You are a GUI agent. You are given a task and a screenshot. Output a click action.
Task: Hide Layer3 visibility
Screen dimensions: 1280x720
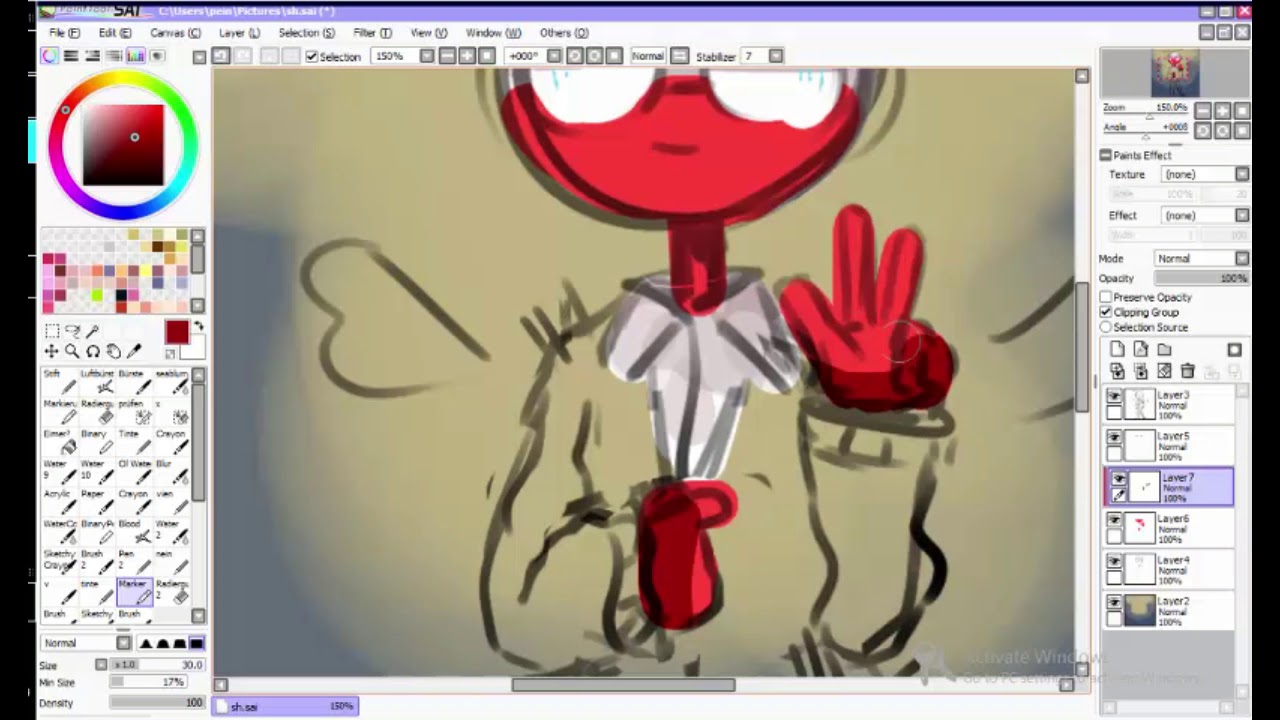click(x=1114, y=397)
